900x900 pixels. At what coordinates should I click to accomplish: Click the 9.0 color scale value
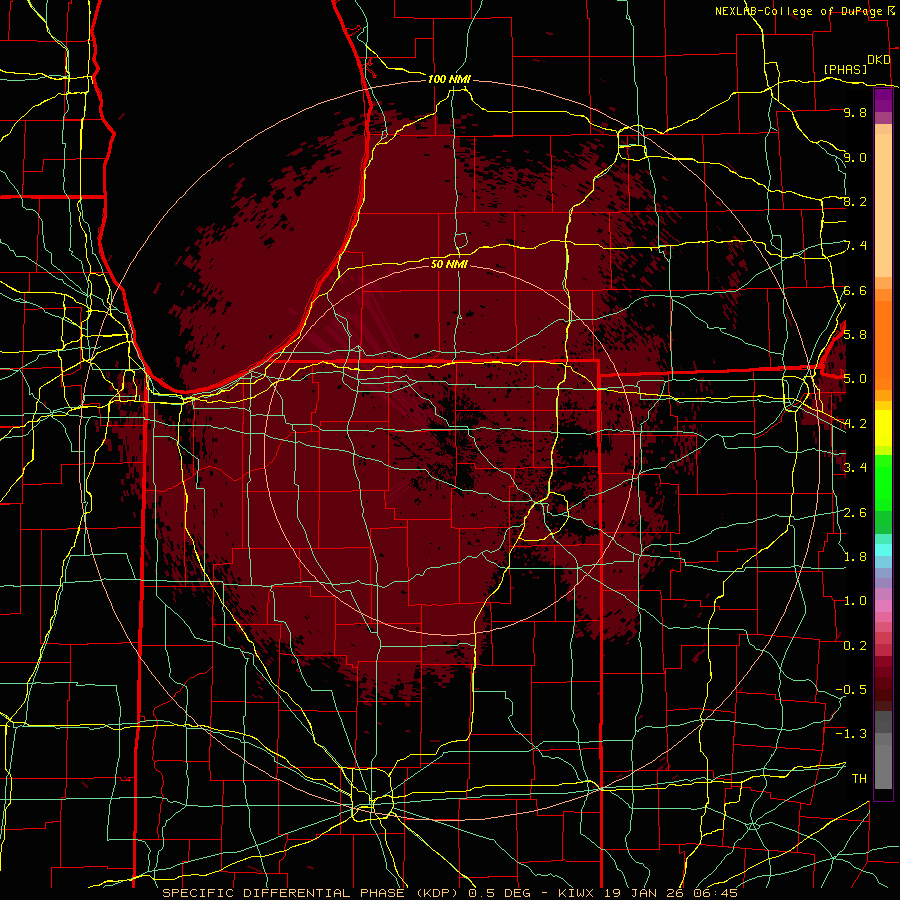pos(855,157)
